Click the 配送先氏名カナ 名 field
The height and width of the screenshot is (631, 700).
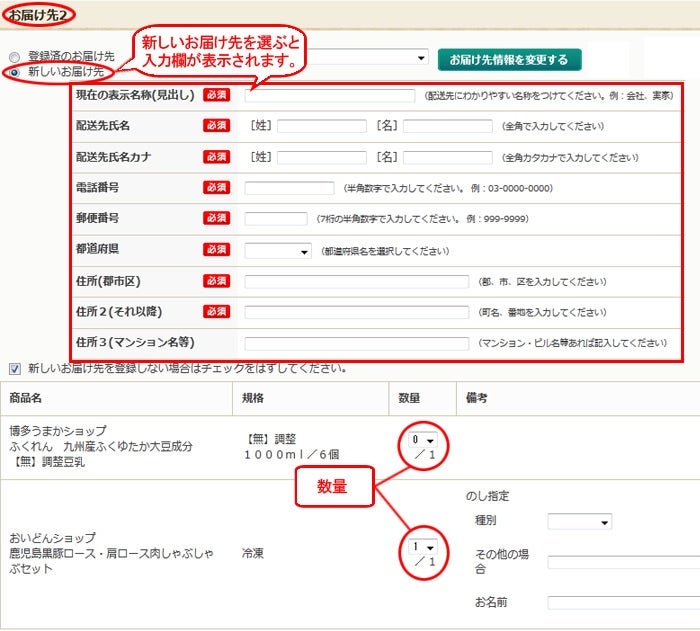click(447, 158)
